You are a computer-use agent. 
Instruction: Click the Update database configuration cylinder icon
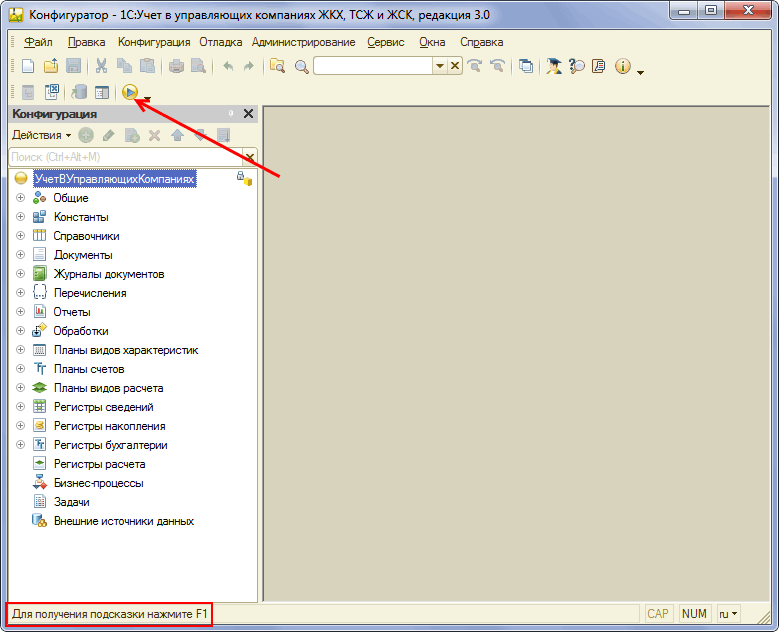pos(78,92)
